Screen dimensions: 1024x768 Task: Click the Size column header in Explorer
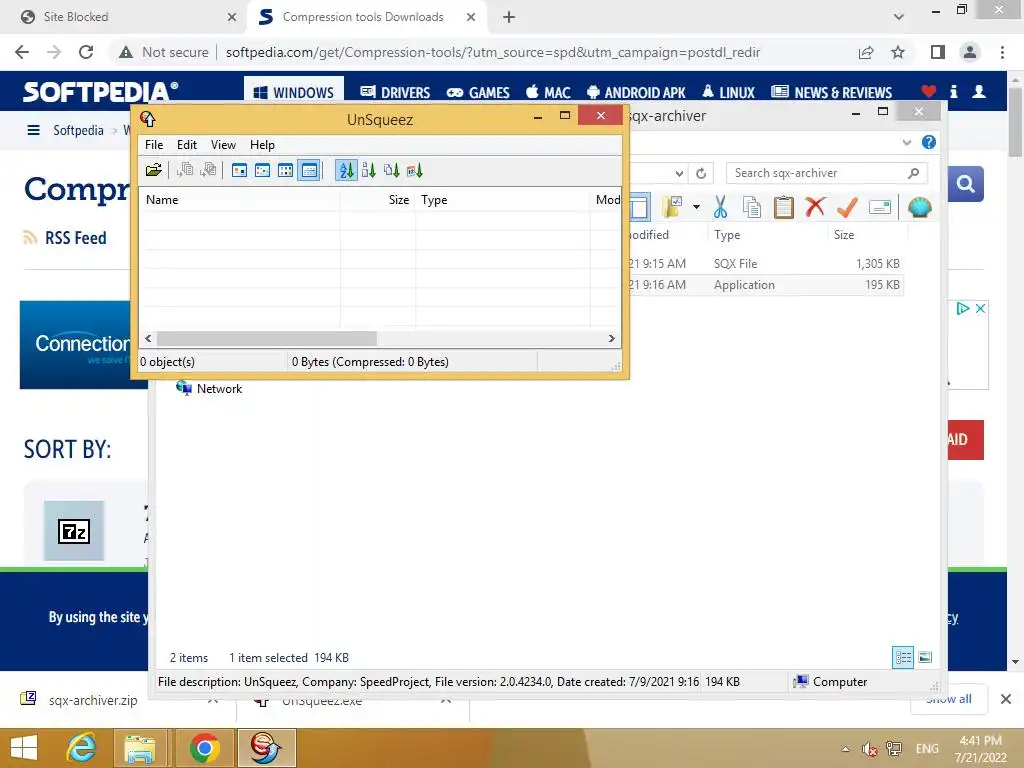coord(867,234)
